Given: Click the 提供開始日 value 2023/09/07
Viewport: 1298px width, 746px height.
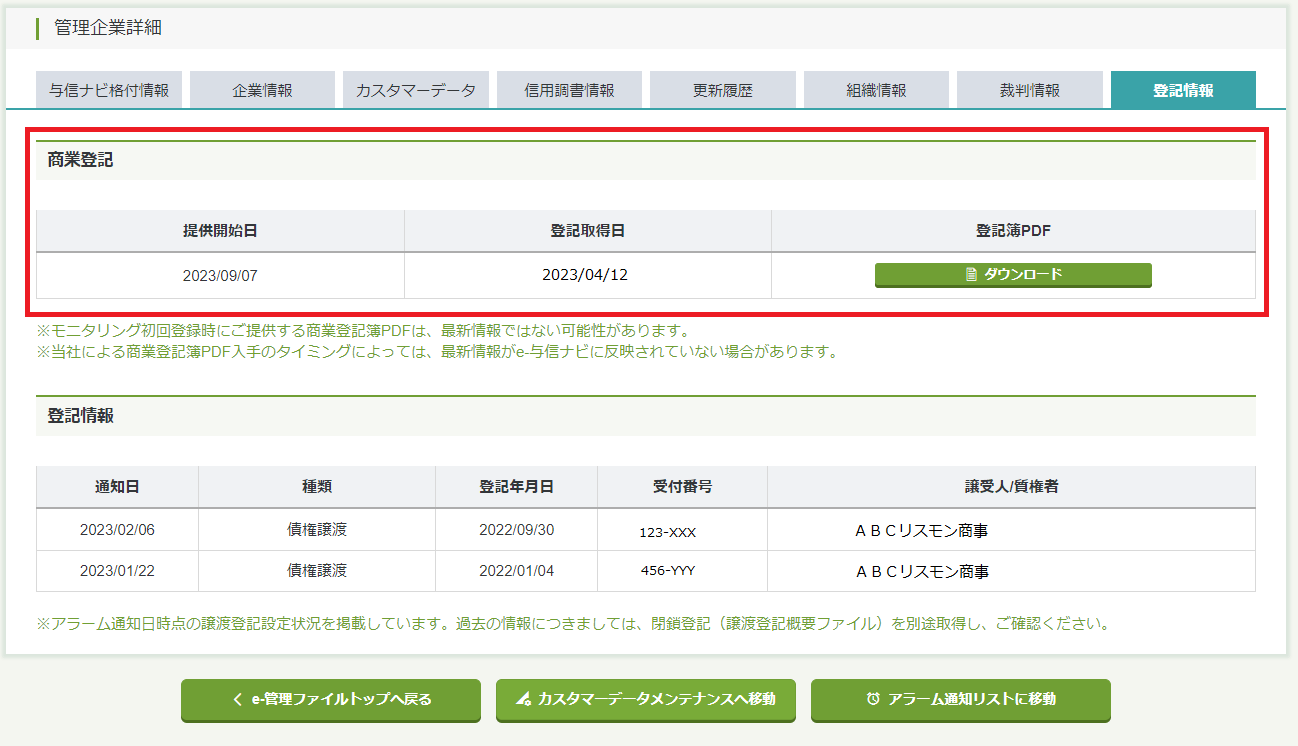Looking at the screenshot, I should pyautogui.click(x=220, y=275).
